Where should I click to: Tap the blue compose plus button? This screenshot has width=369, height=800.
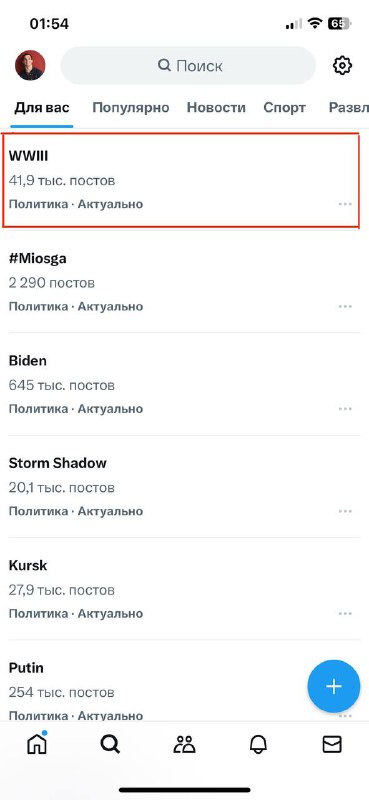(334, 686)
